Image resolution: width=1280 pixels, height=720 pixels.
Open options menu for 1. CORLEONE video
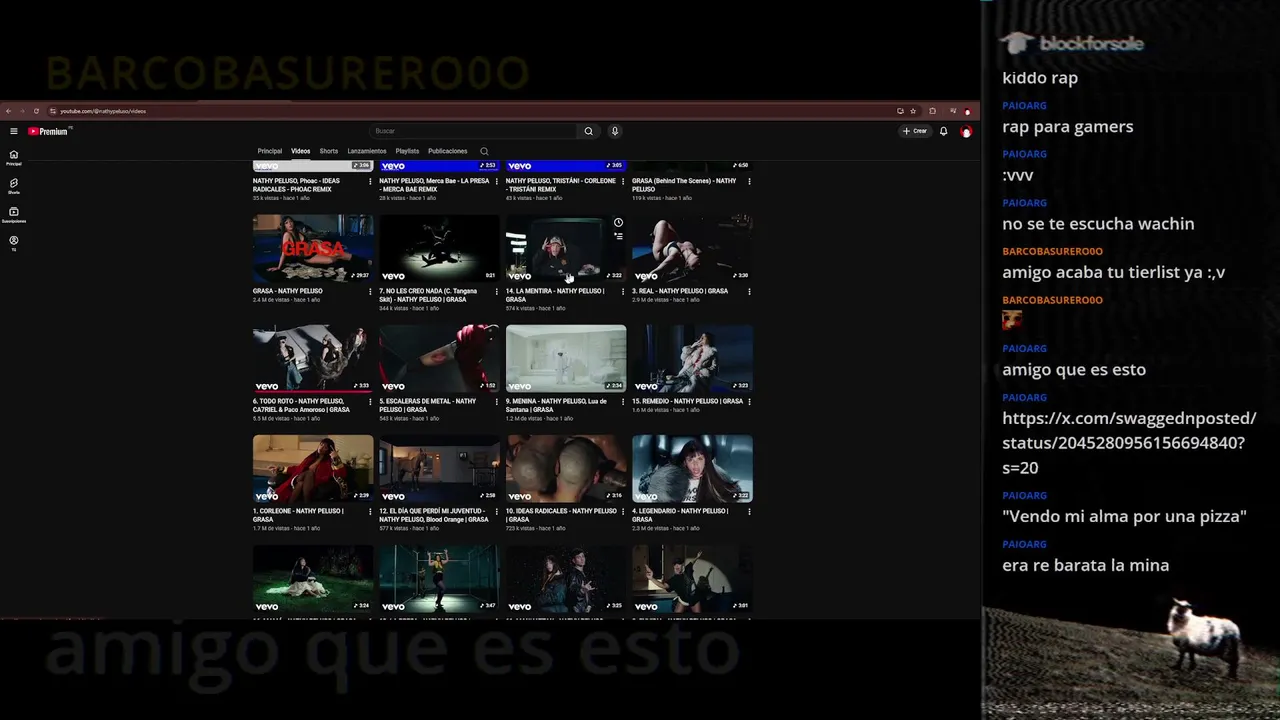(370, 513)
